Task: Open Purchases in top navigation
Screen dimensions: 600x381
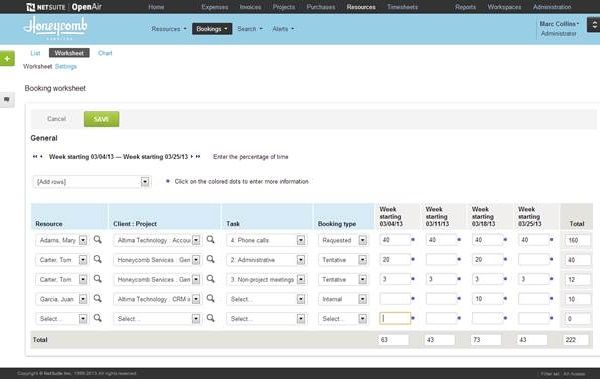Action: (321, 7)
